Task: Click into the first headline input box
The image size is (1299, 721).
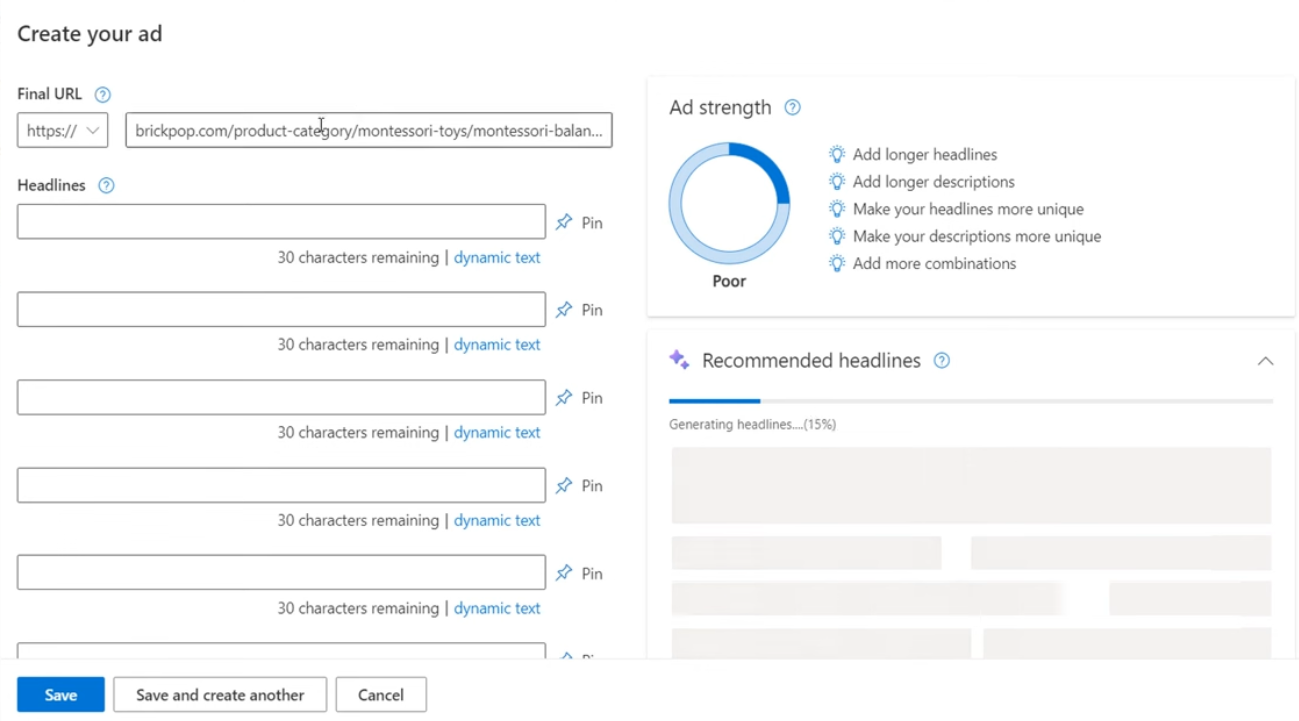Action: (281, 222)
